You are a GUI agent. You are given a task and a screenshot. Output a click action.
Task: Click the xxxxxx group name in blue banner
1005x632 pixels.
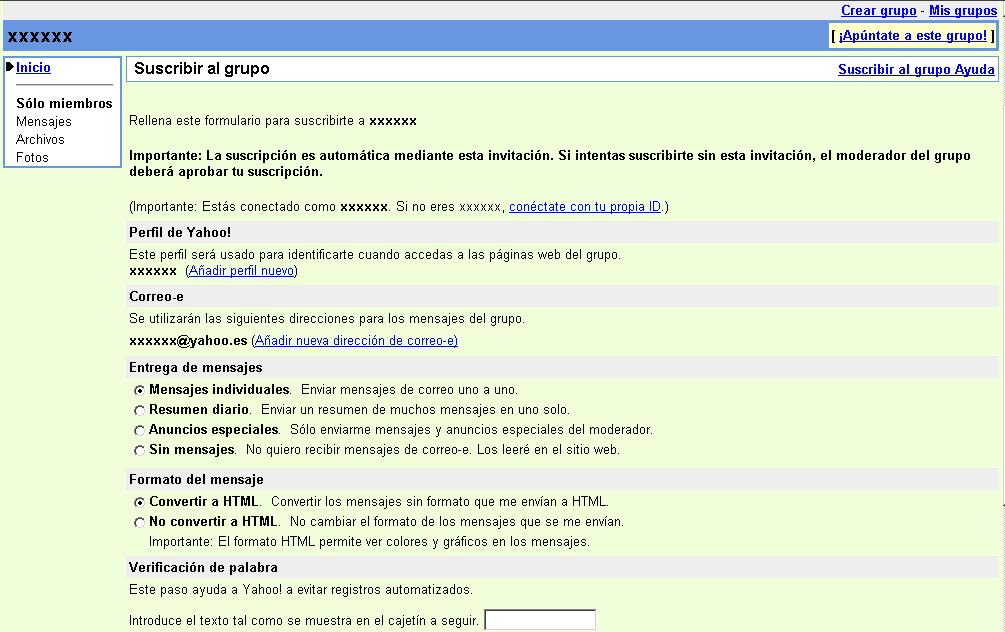pyautogui.click(x=40, y=37)
